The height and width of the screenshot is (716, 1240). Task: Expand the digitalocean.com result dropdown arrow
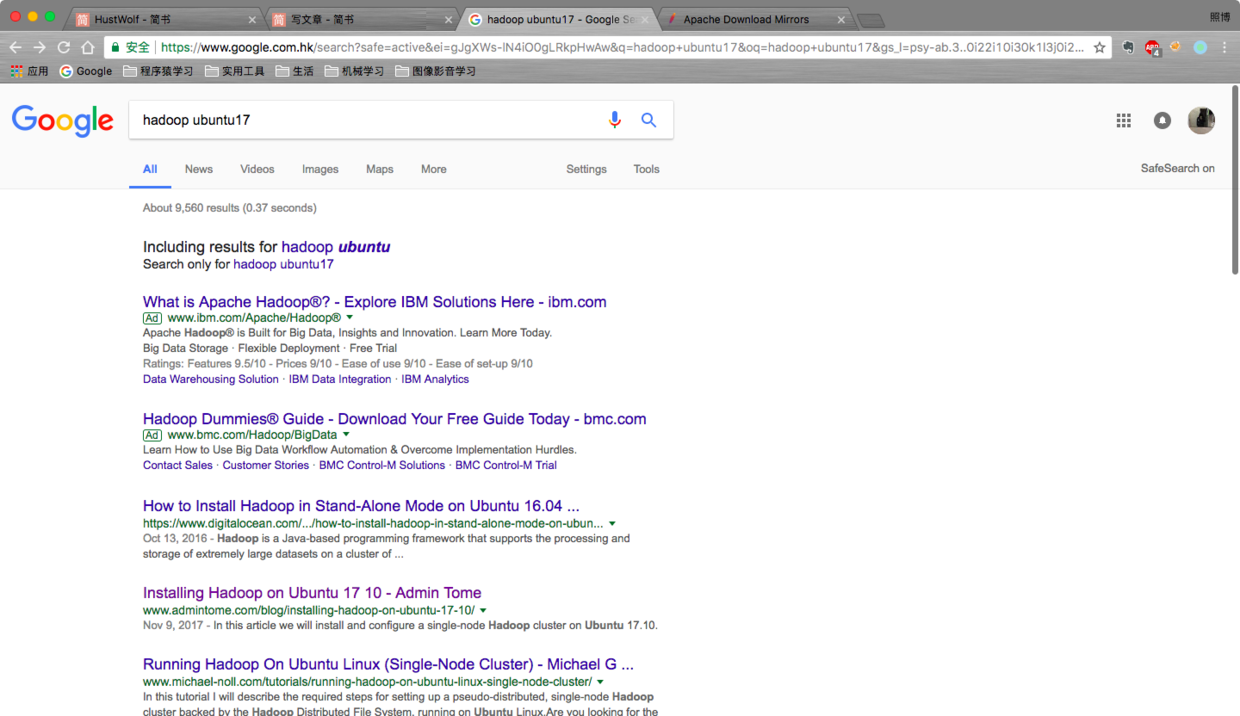[612, 523]
